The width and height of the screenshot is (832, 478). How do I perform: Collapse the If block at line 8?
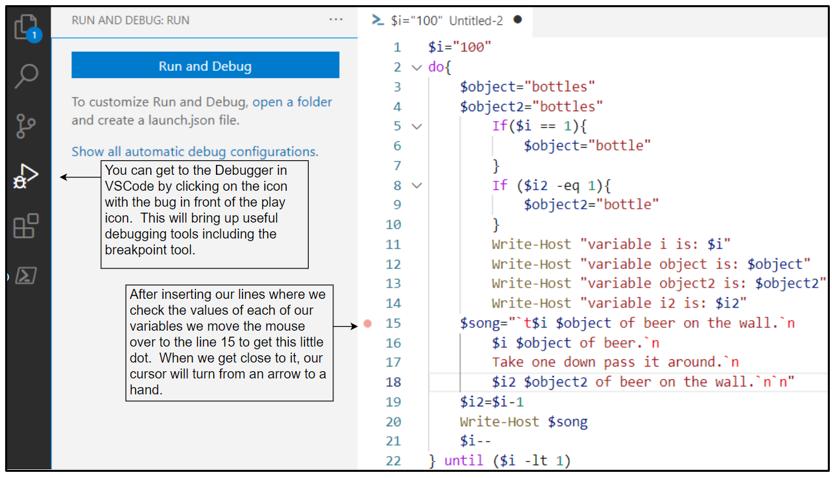pyautogui.click(x=417, y=186)
